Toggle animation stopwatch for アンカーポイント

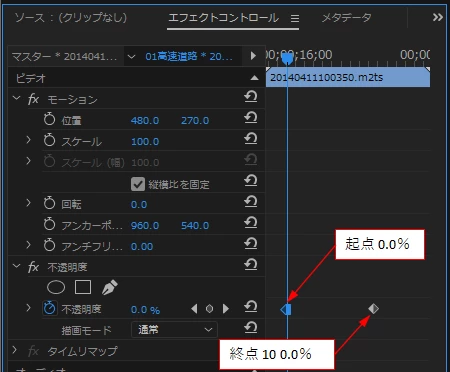[x=49, y=224]
